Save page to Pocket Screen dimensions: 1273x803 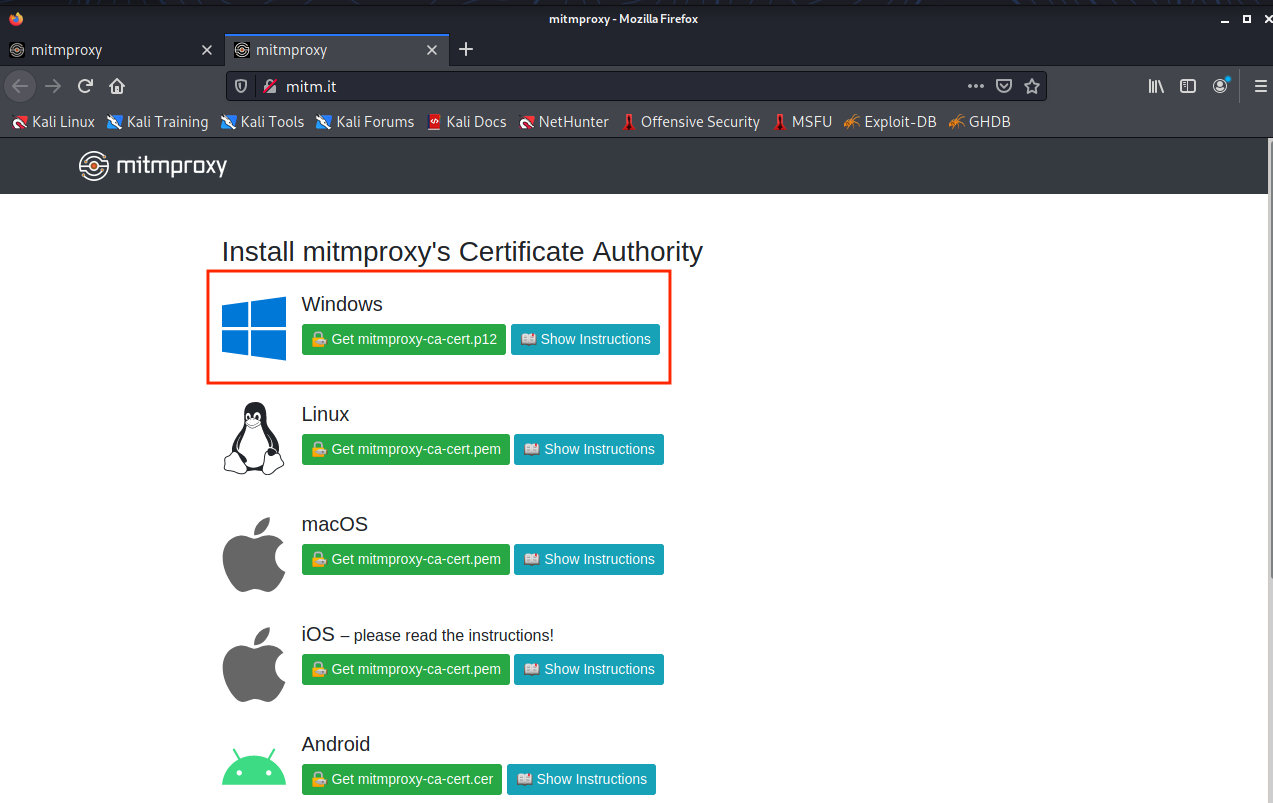pyautogui.click(x=1004, y=87)
